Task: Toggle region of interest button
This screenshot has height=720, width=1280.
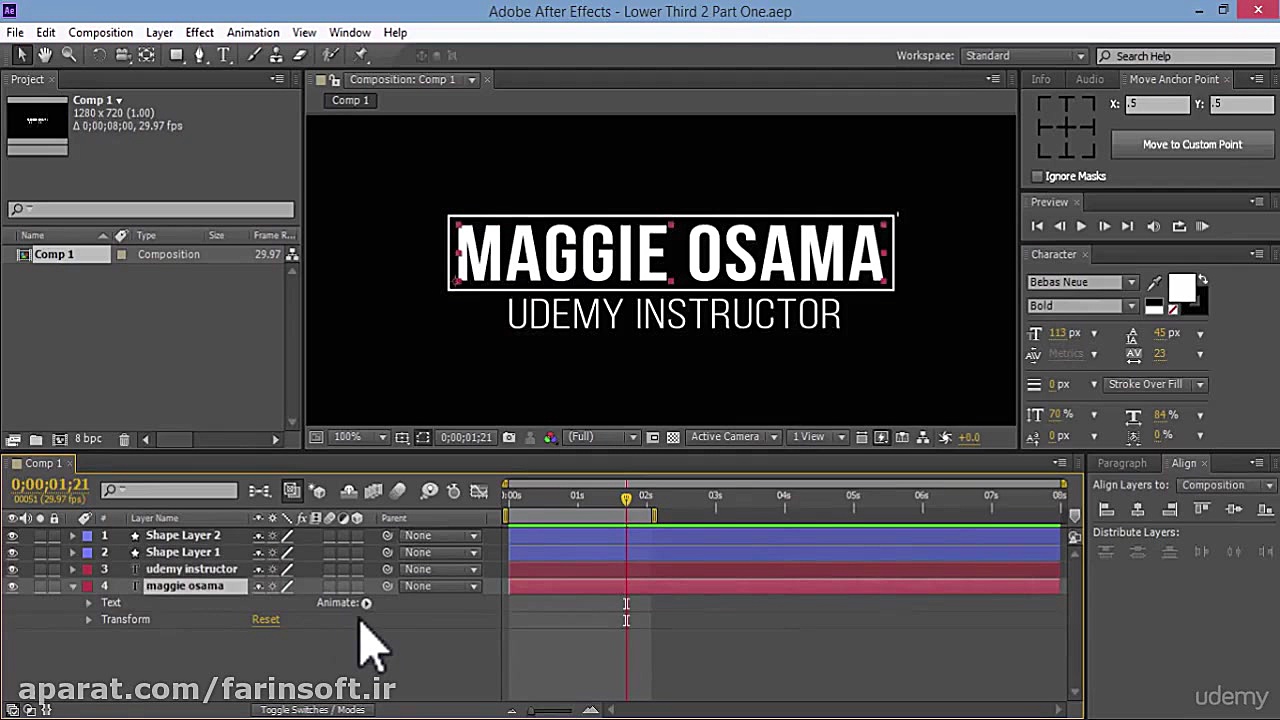Action: click(653, 437)
